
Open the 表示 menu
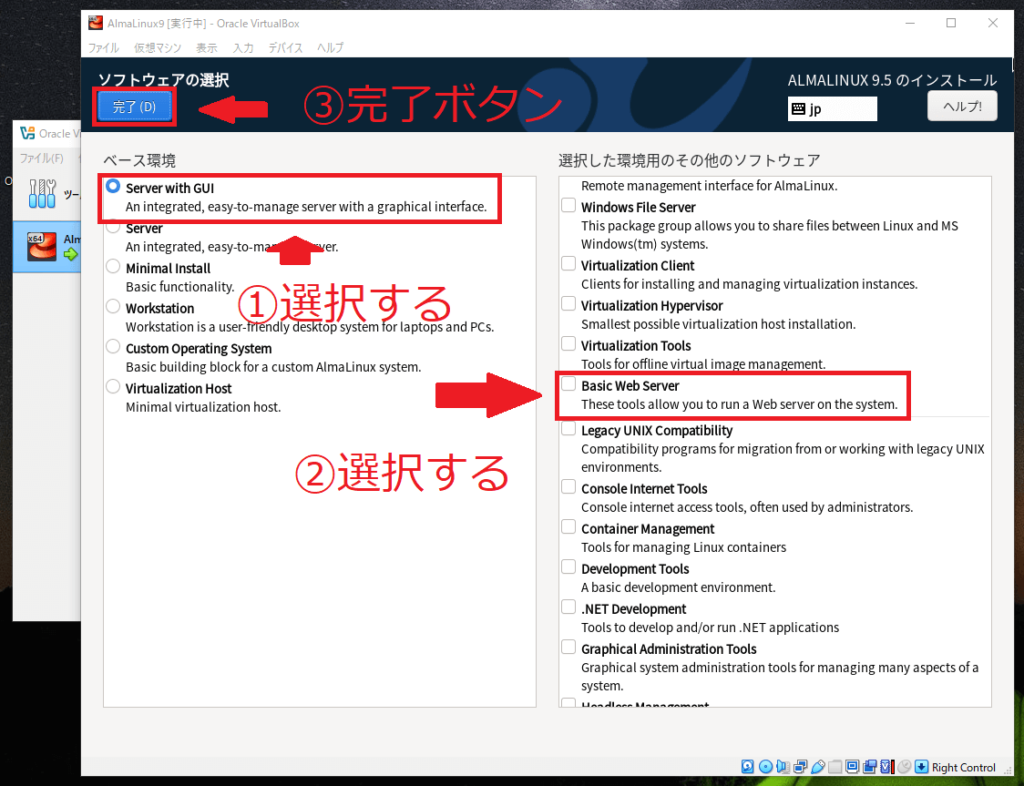tap(206, 48)
